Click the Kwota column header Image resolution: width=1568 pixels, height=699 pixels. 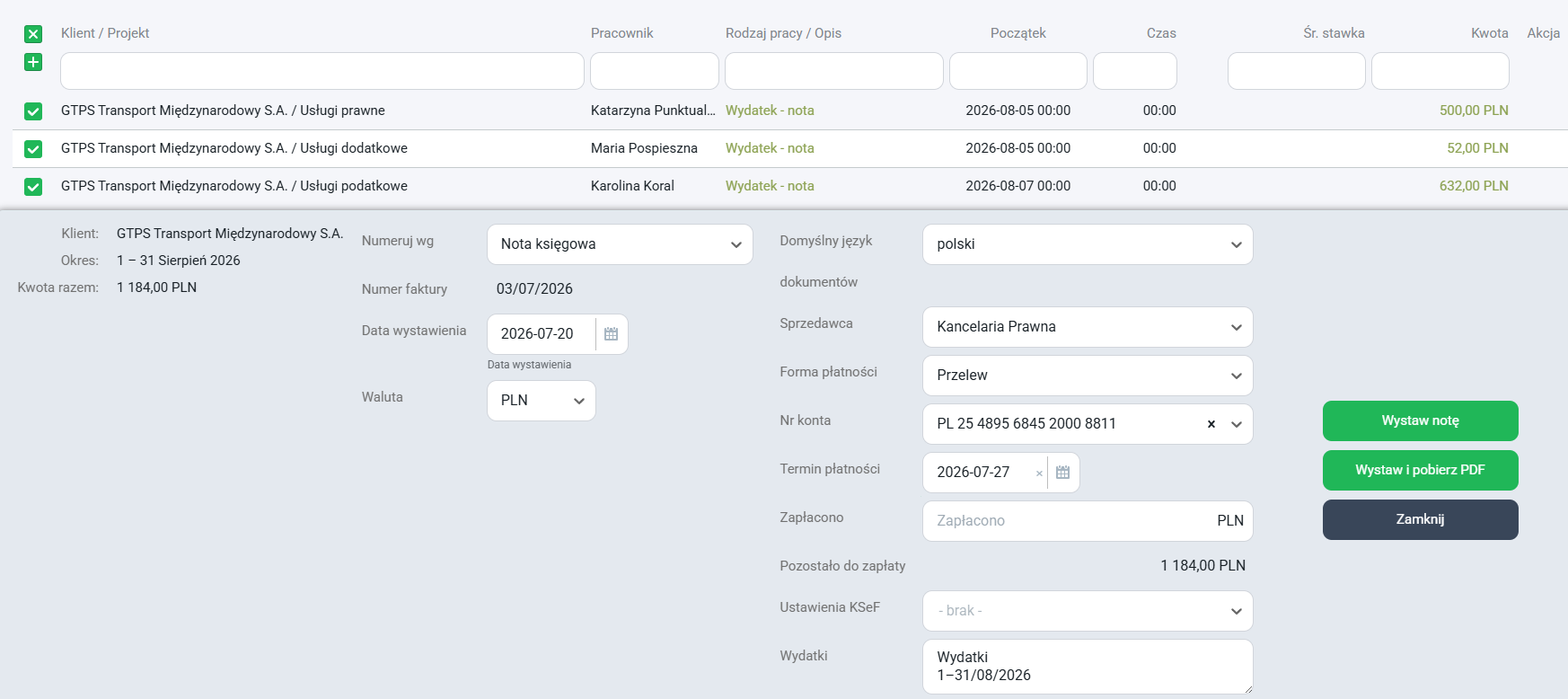(x=1490, y=33)
